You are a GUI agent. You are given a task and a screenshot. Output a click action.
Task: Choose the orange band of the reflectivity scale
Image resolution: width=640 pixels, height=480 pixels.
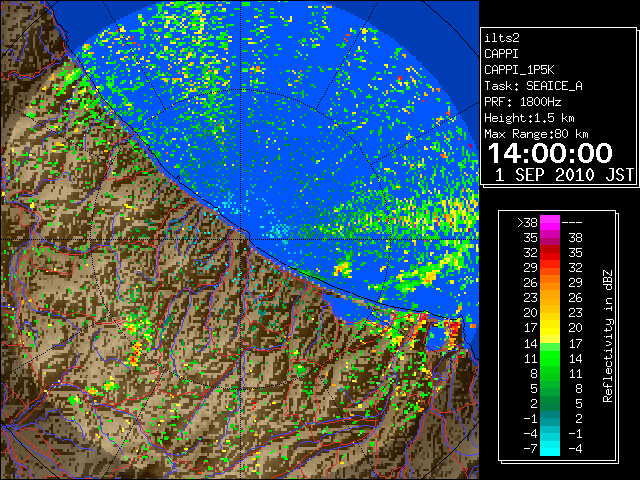pyautogui.click(x=550, y=283)
